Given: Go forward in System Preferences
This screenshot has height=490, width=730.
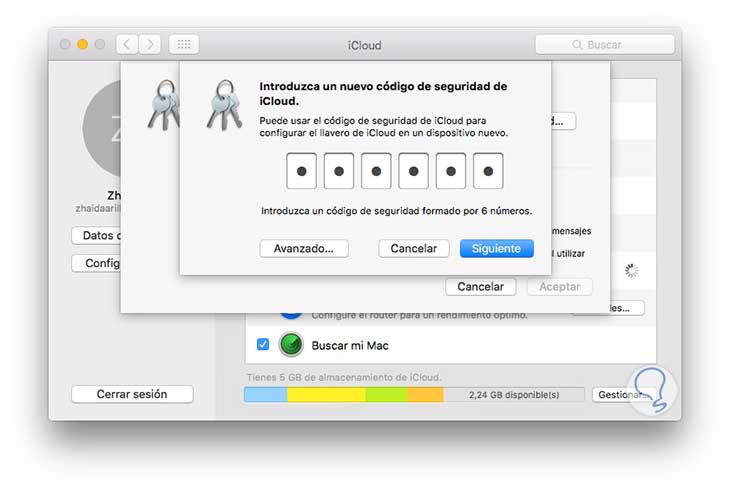Looking at the screenshot, I should click(149, 44).
